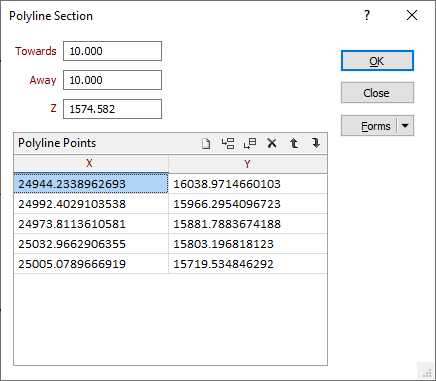Click the Forms button

tap(369, 126)
